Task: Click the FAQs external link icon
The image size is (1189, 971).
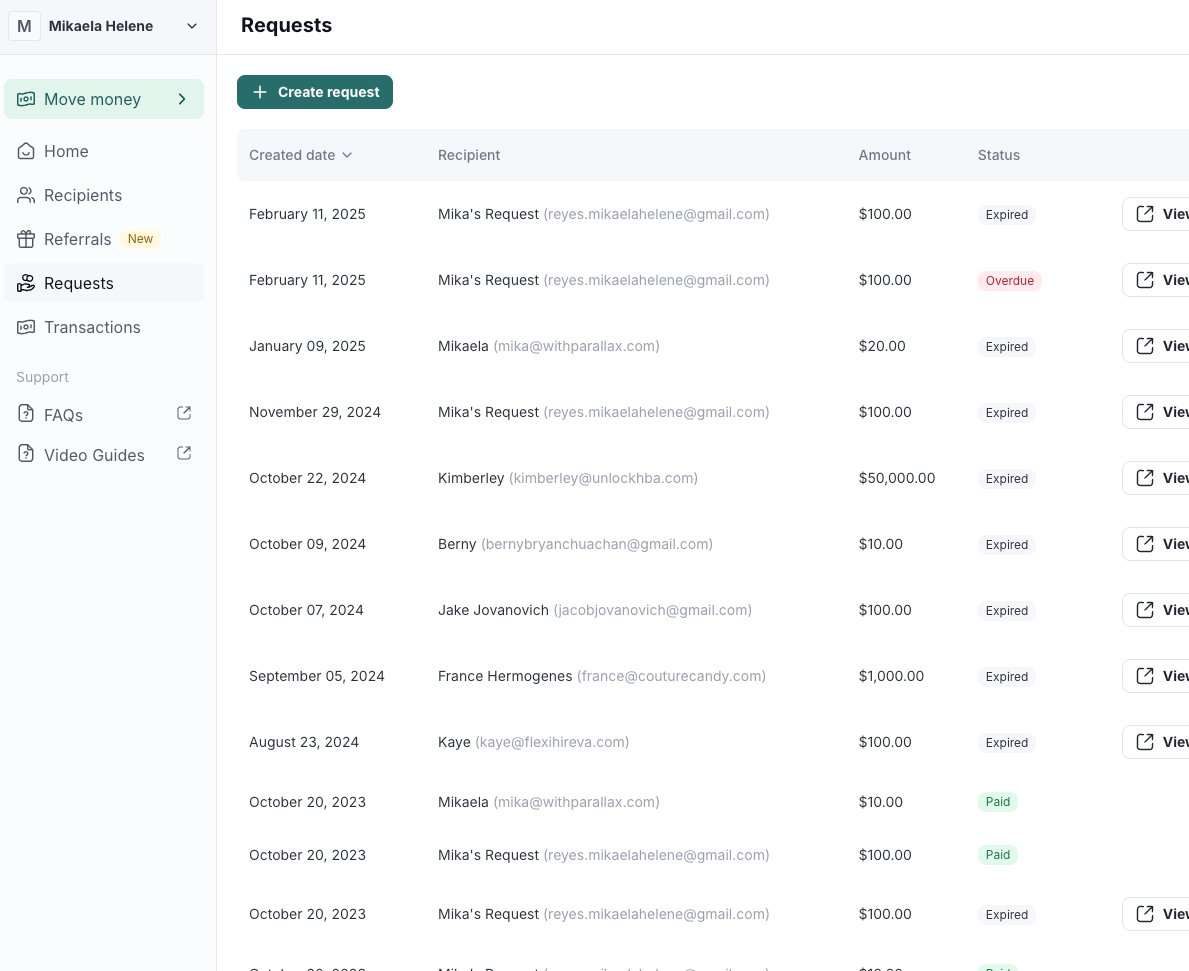Action: pyautogui.click(x=184, y=413)
